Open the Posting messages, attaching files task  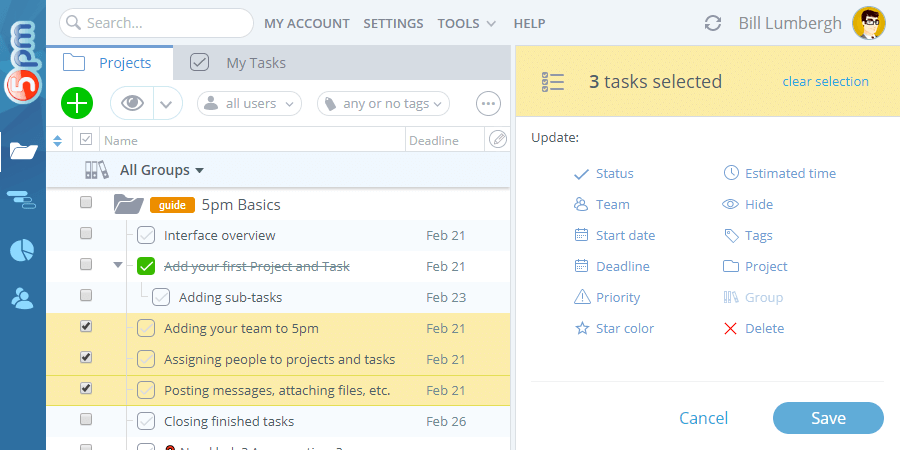tap(277, 390)
